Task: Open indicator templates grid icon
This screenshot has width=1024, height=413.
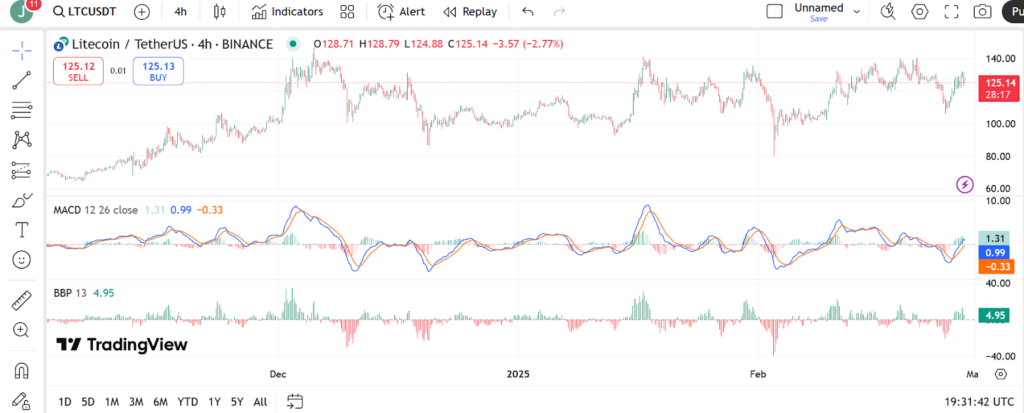Action: tap(347, 12)
